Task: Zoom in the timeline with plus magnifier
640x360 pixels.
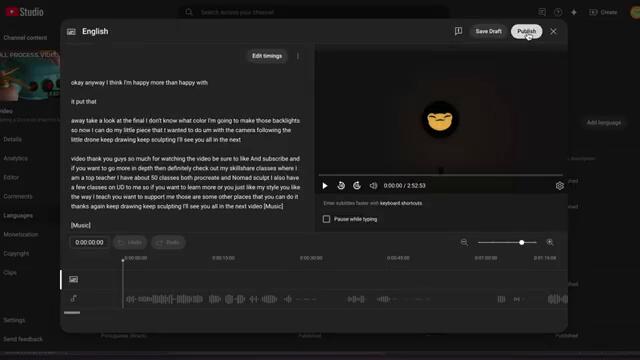Action: pos(550,242)
